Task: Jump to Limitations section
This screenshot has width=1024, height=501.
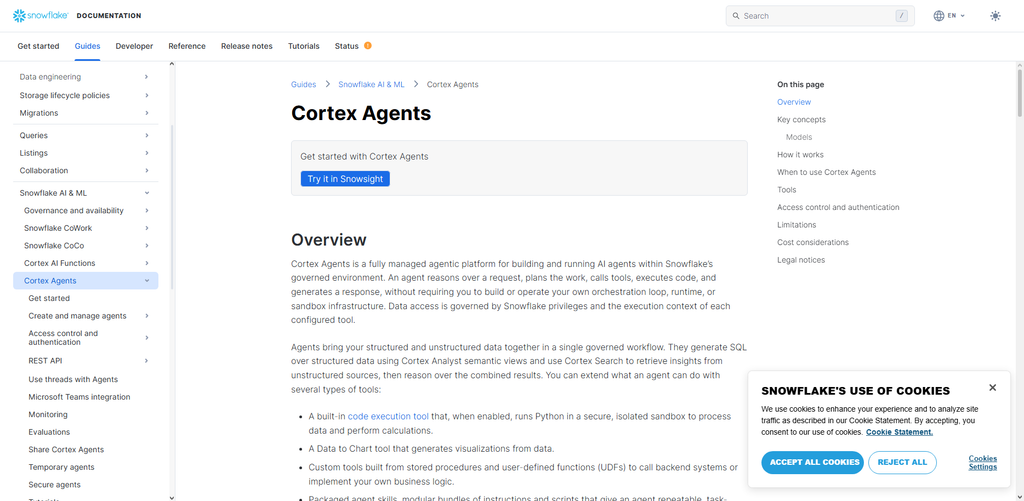Action: (796, 225)
